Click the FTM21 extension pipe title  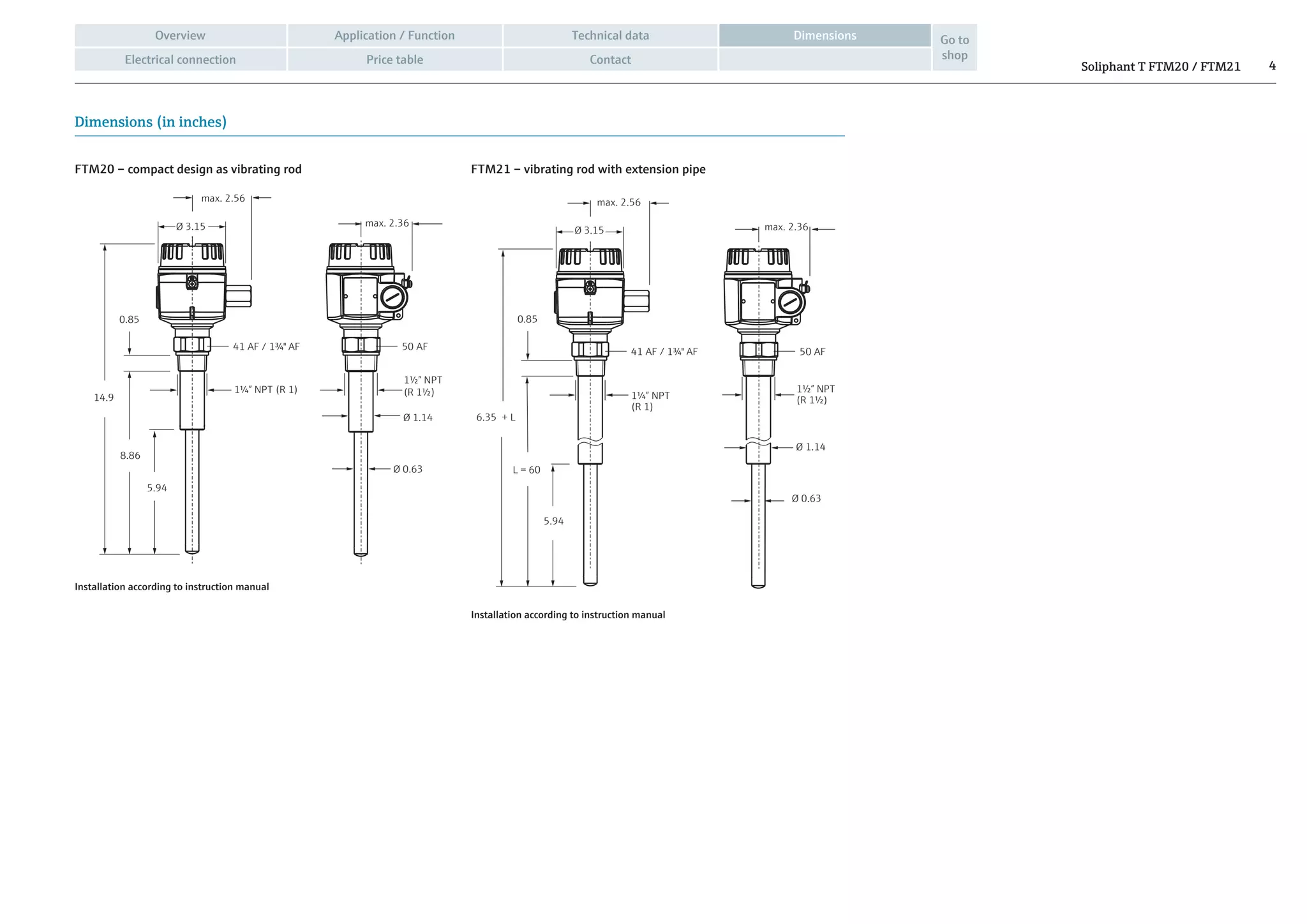[x=588, y=169]
